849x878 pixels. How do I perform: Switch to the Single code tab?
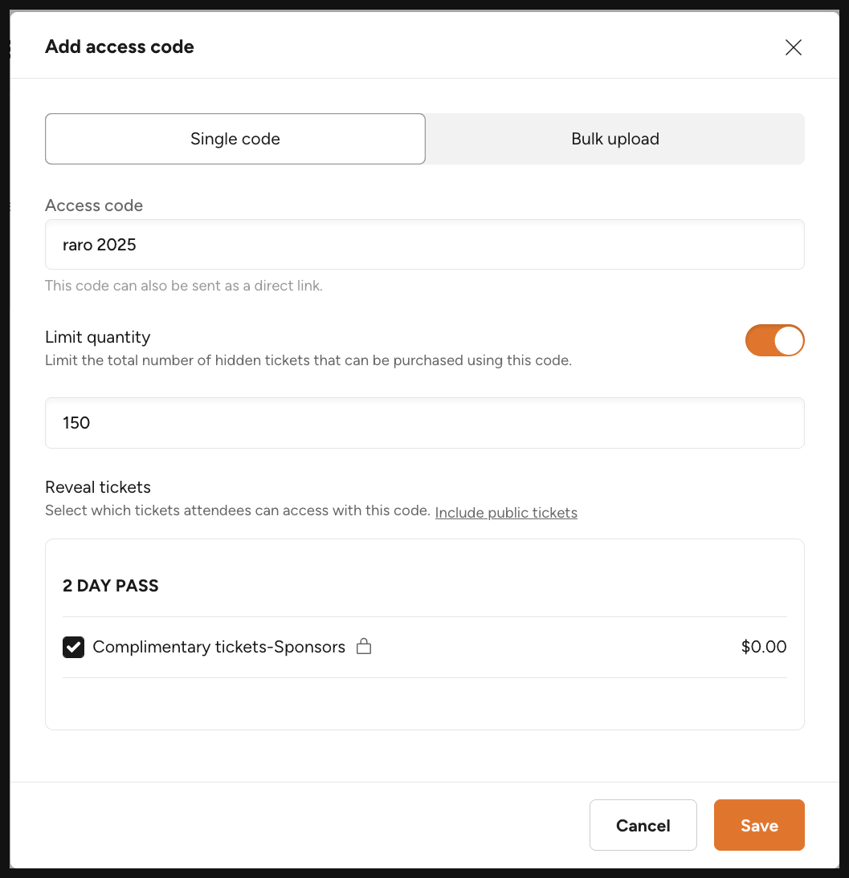[235, 139]
